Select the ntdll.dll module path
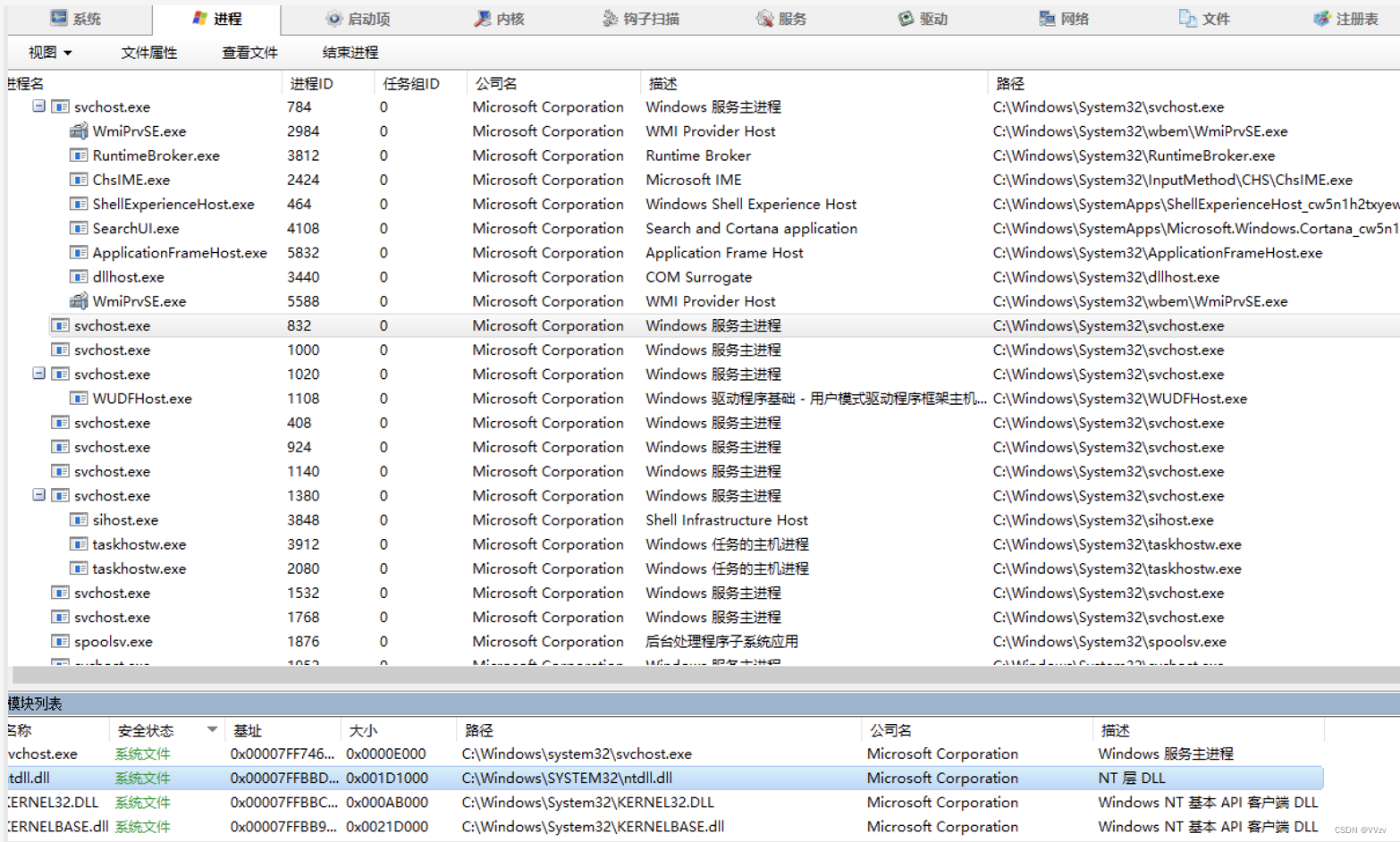 tap(567, 778)
